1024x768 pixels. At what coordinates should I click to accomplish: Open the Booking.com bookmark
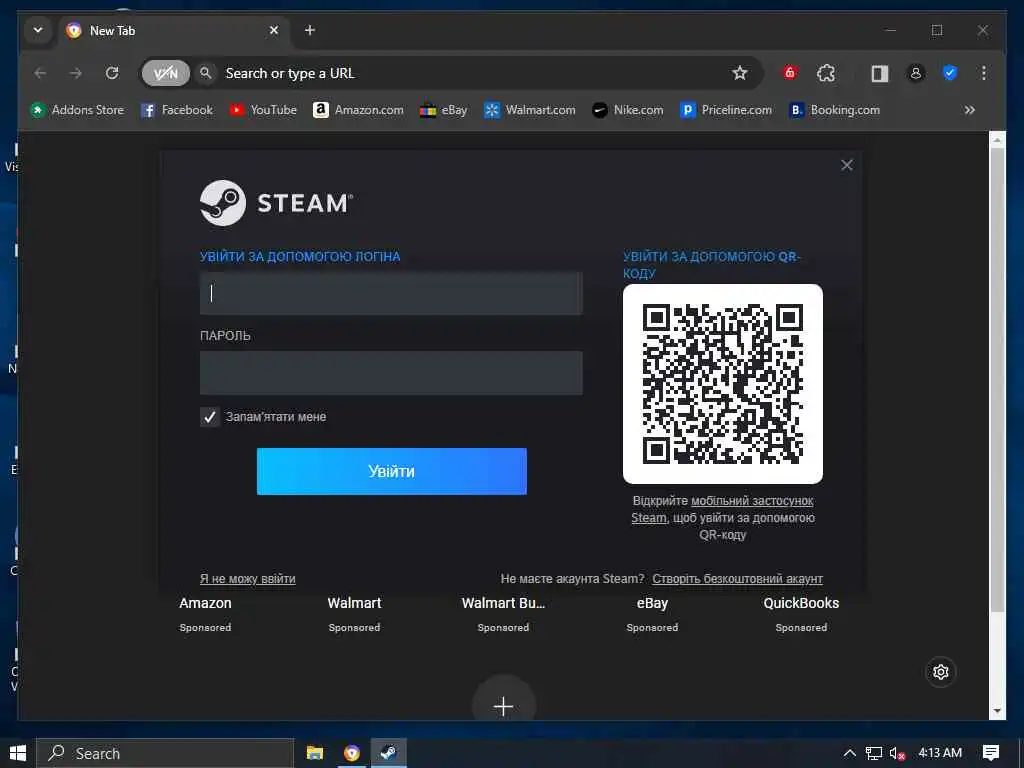[x=835, y=110]
